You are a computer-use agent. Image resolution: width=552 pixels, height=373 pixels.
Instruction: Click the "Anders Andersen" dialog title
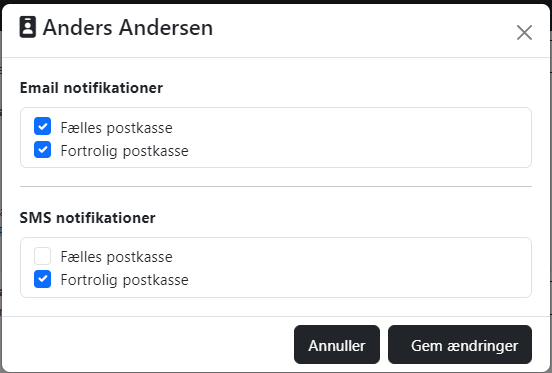[x=128, y=27]
